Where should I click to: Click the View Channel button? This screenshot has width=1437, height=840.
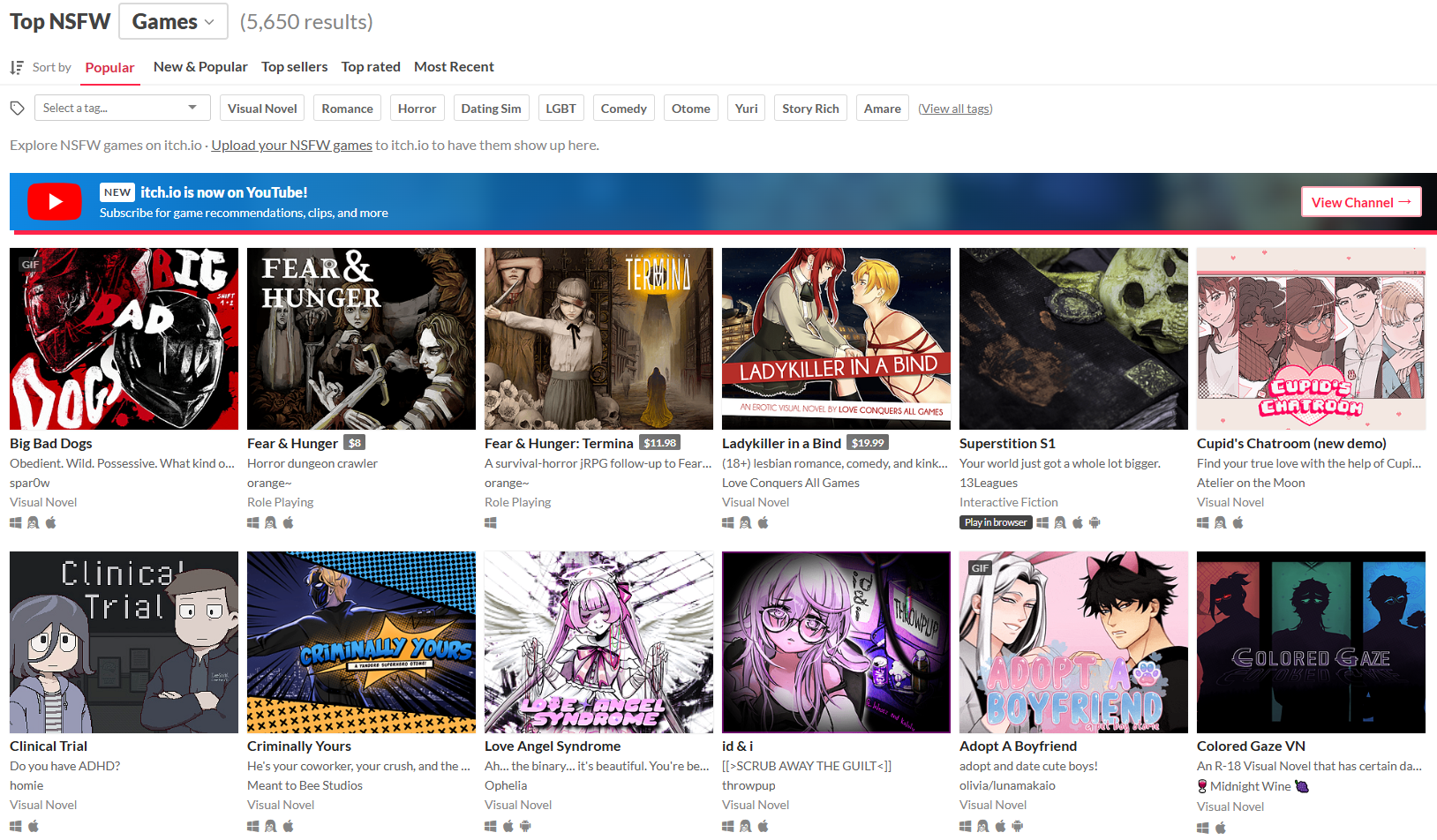coord(1361,202)
